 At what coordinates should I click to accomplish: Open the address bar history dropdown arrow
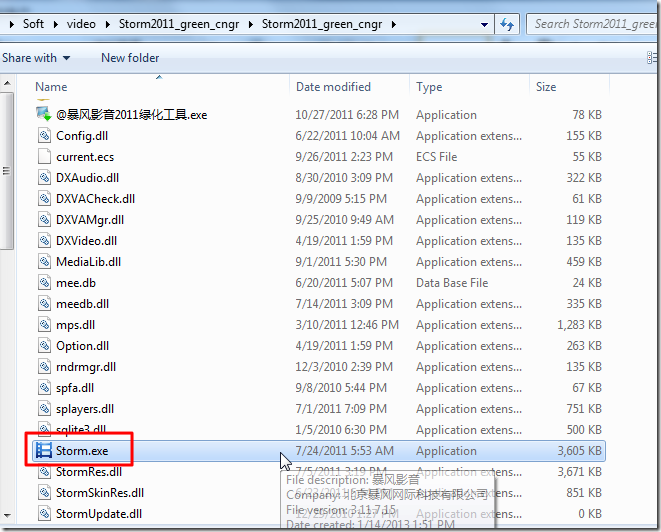click(x=484, y=24)
